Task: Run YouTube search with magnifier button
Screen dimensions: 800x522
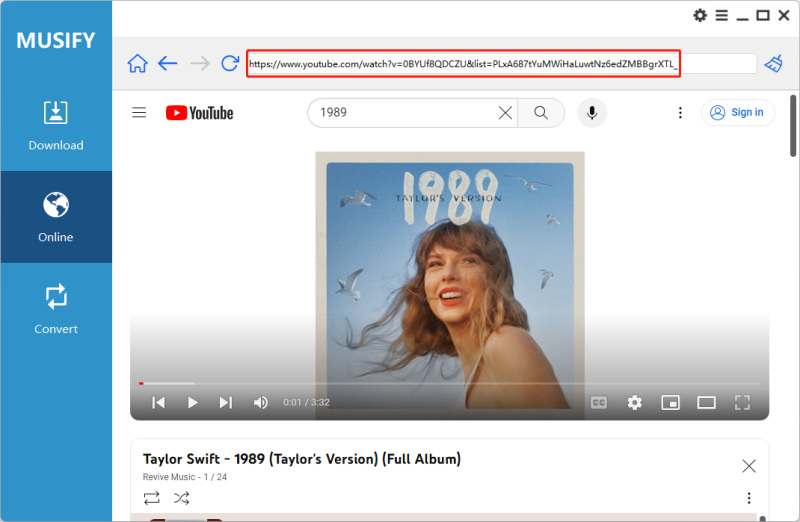Action: 541,112
